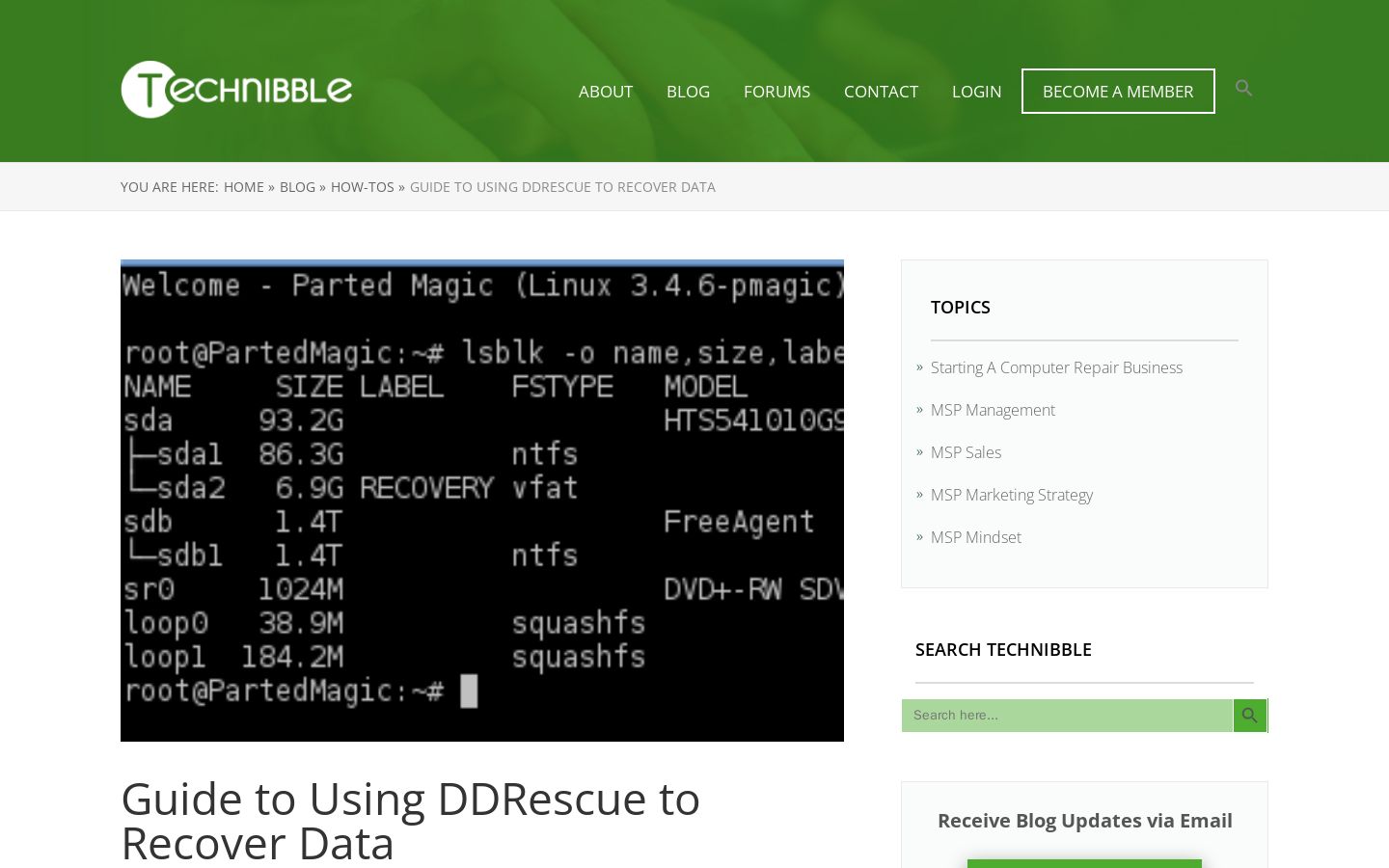
Task: Click the Search Technibble heading
Action: point(1003,649)
